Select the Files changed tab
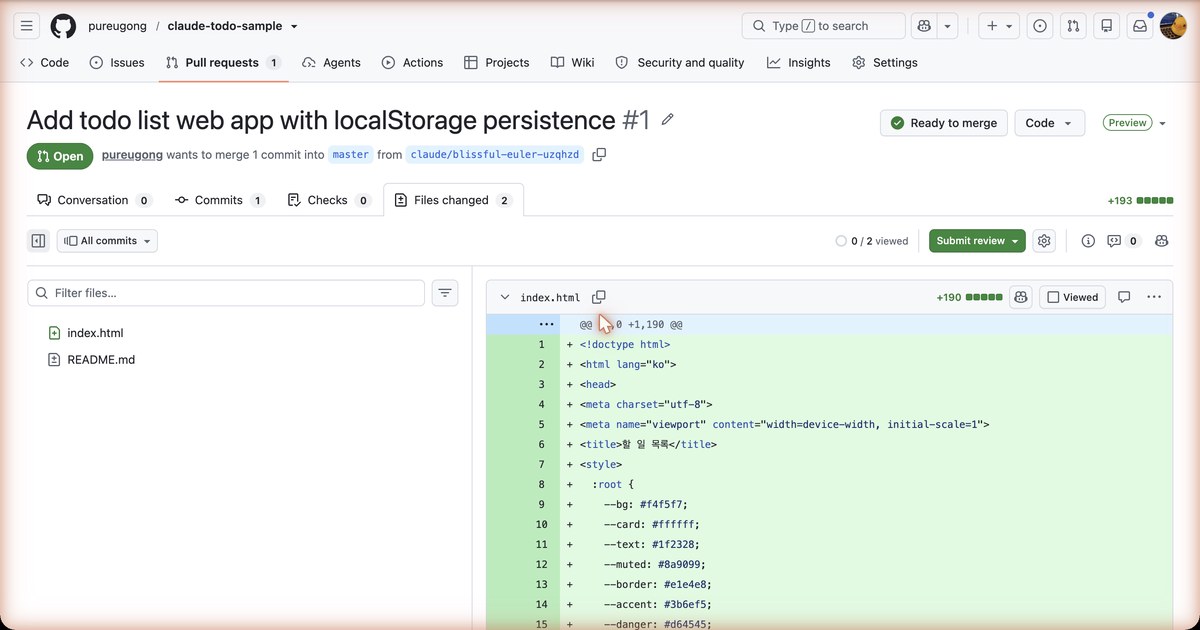 pyautogui.click(x=453, y=200)
